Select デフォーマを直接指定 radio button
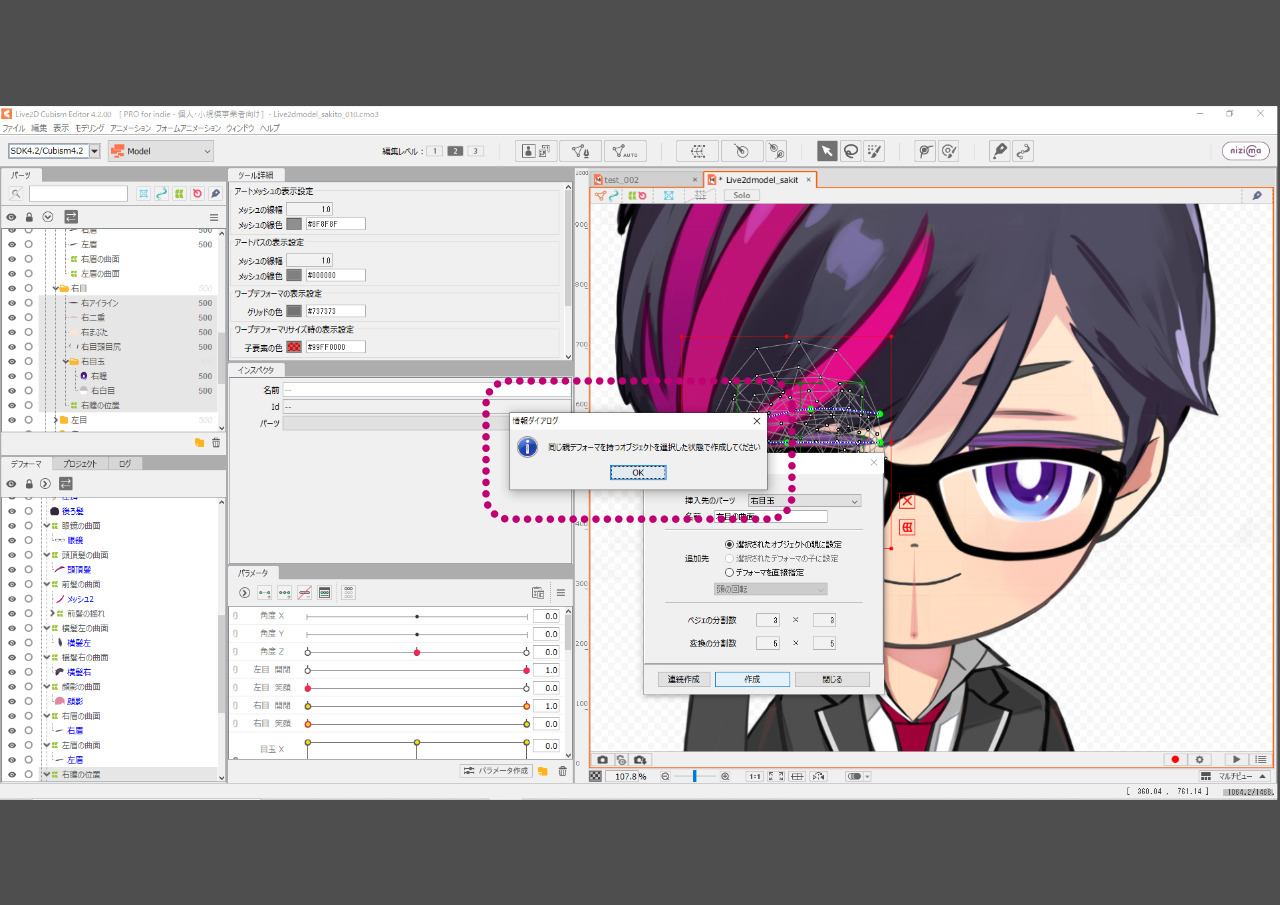The width and height of the screenshot is (1280, 905). pos(729,573)
